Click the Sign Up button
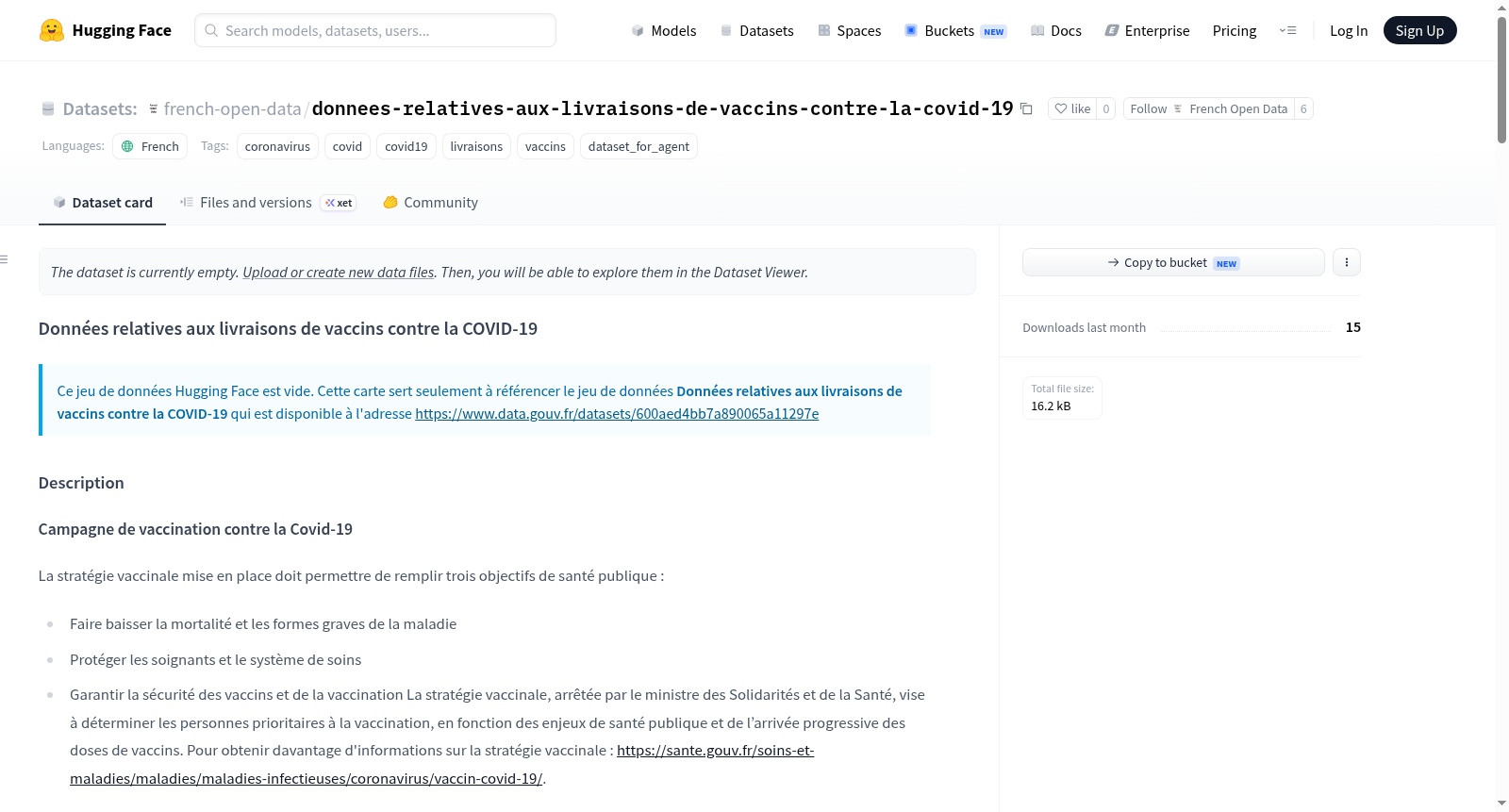 1419,31
